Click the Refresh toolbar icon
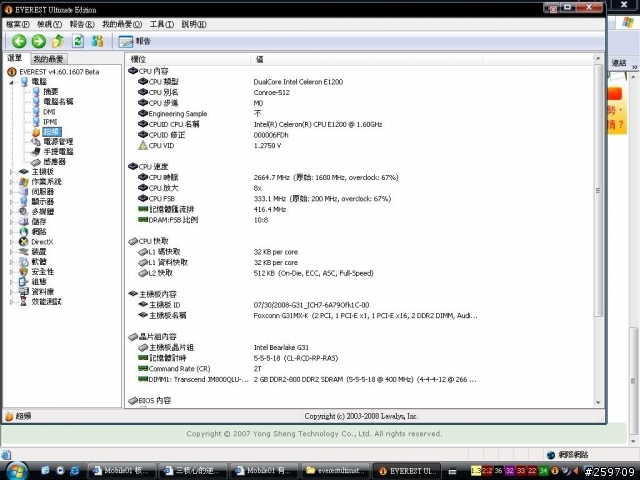640x480 pixels. 78,41
